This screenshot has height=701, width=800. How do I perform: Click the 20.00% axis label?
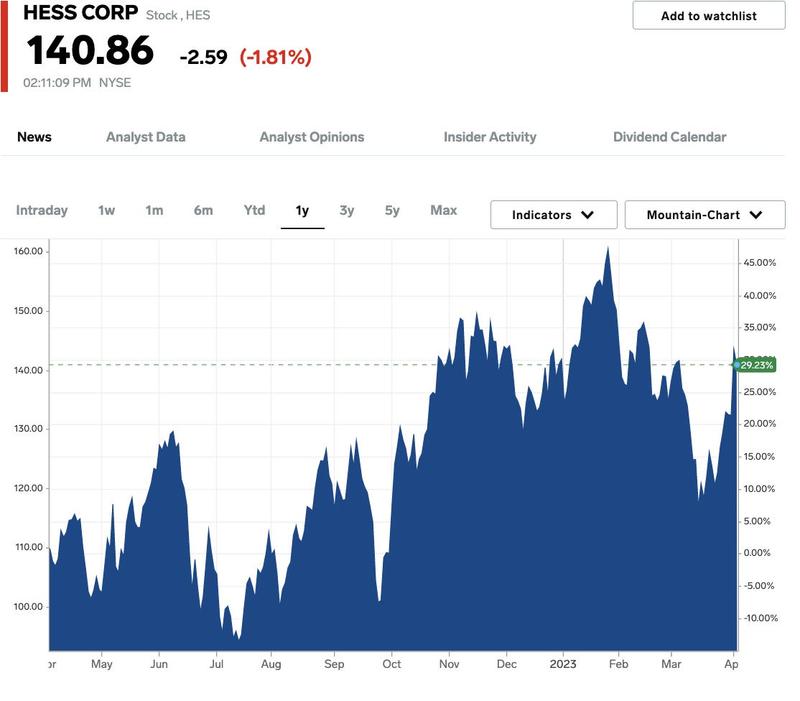pos(759,423)
